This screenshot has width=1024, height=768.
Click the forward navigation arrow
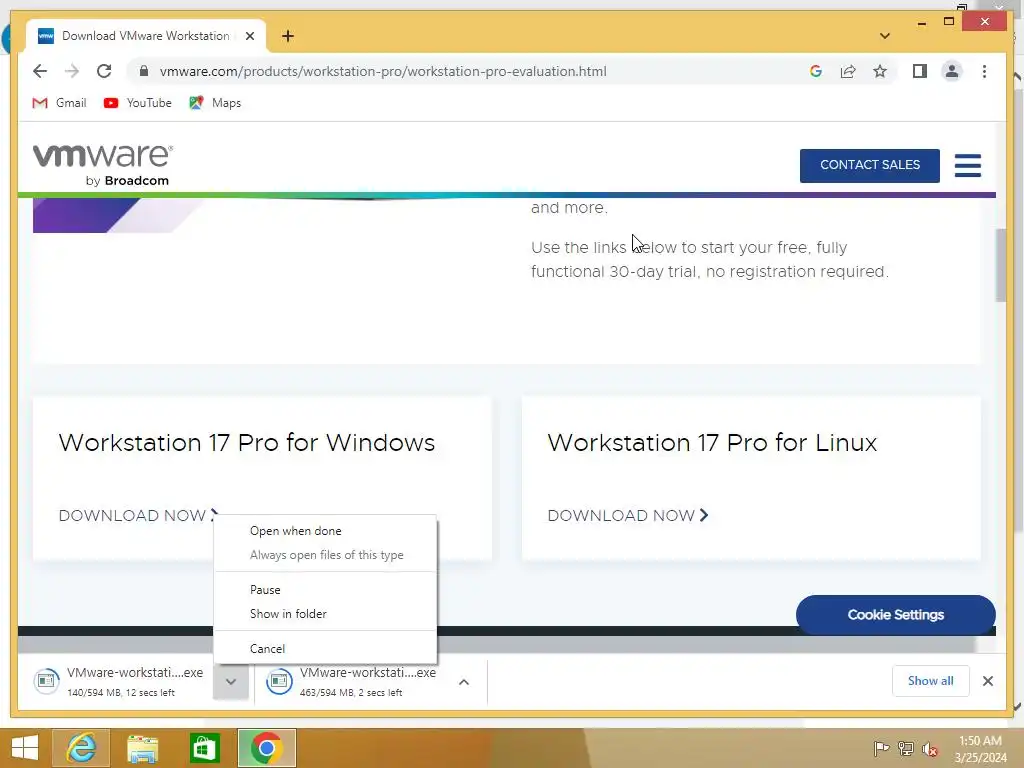coord(72,71)
